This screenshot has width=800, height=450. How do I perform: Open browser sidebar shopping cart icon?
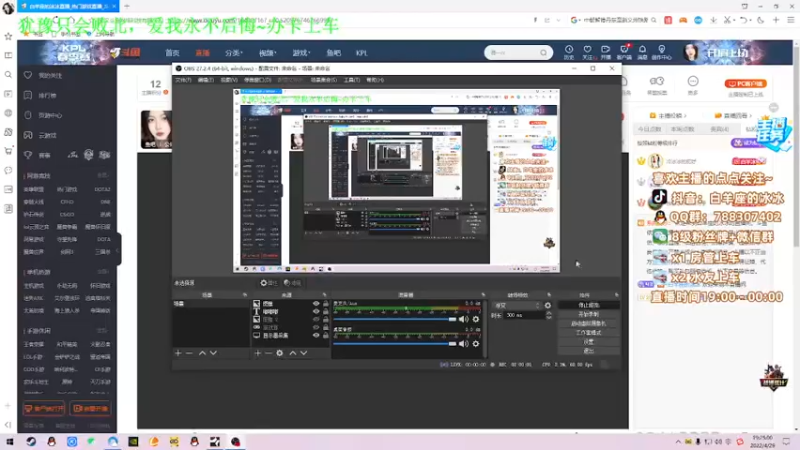pyautogui.click(x=8, y=151)
